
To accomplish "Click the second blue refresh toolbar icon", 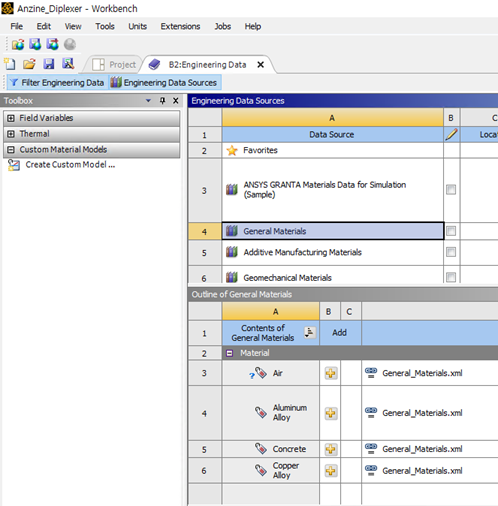I will coord(35,44).
